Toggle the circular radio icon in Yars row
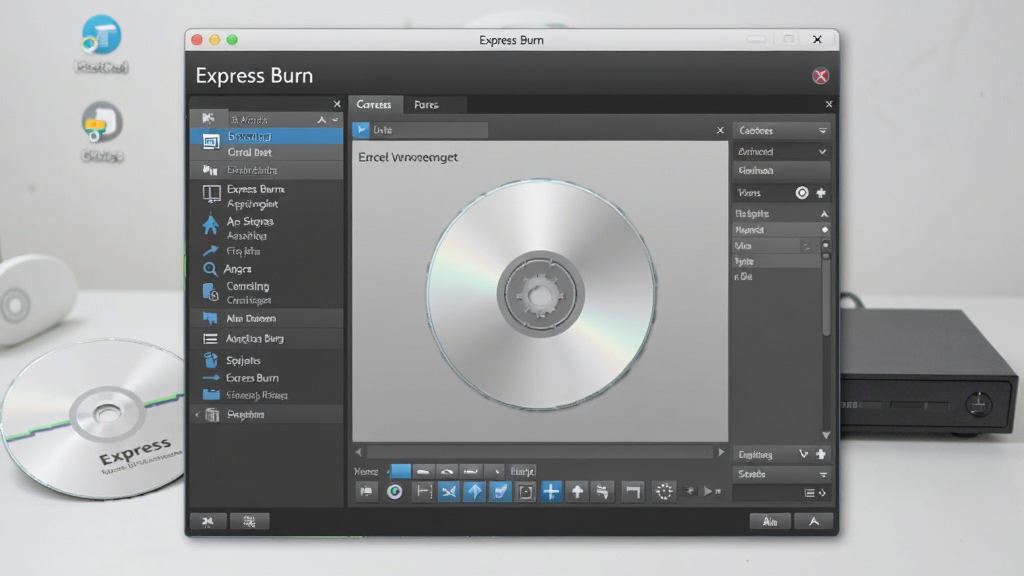Viewport: 1024px width, 576px height. 802,193
